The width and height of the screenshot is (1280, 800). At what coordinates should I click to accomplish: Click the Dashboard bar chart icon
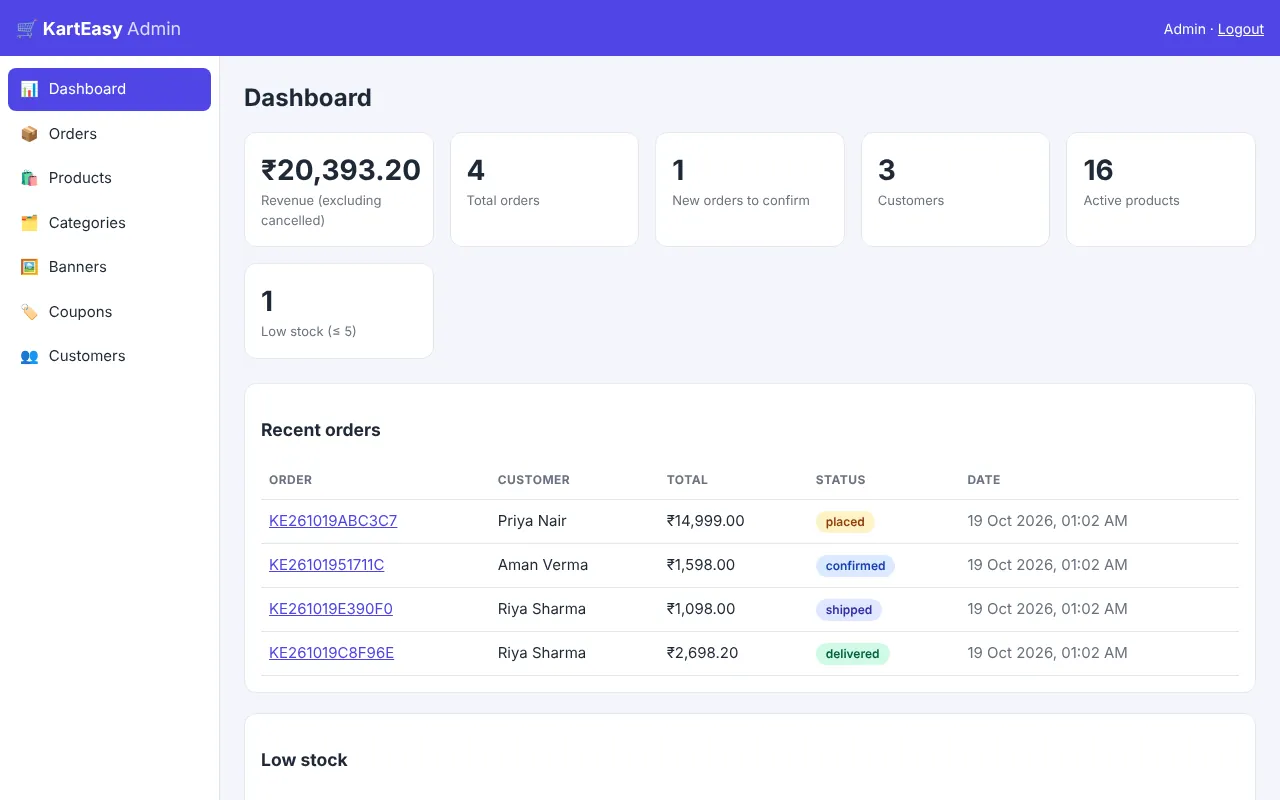29,89
